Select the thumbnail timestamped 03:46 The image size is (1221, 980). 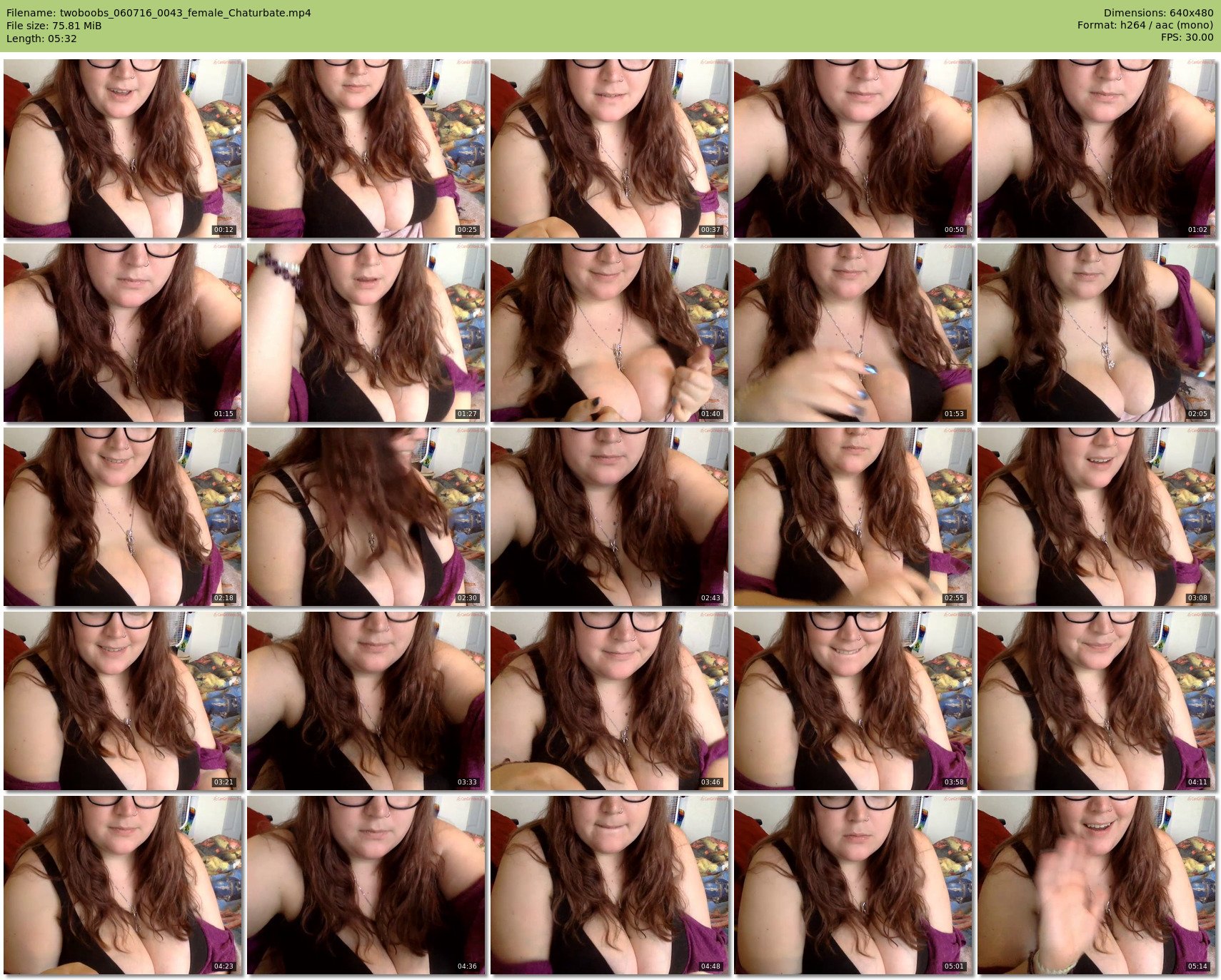click(x=609, y=701)
